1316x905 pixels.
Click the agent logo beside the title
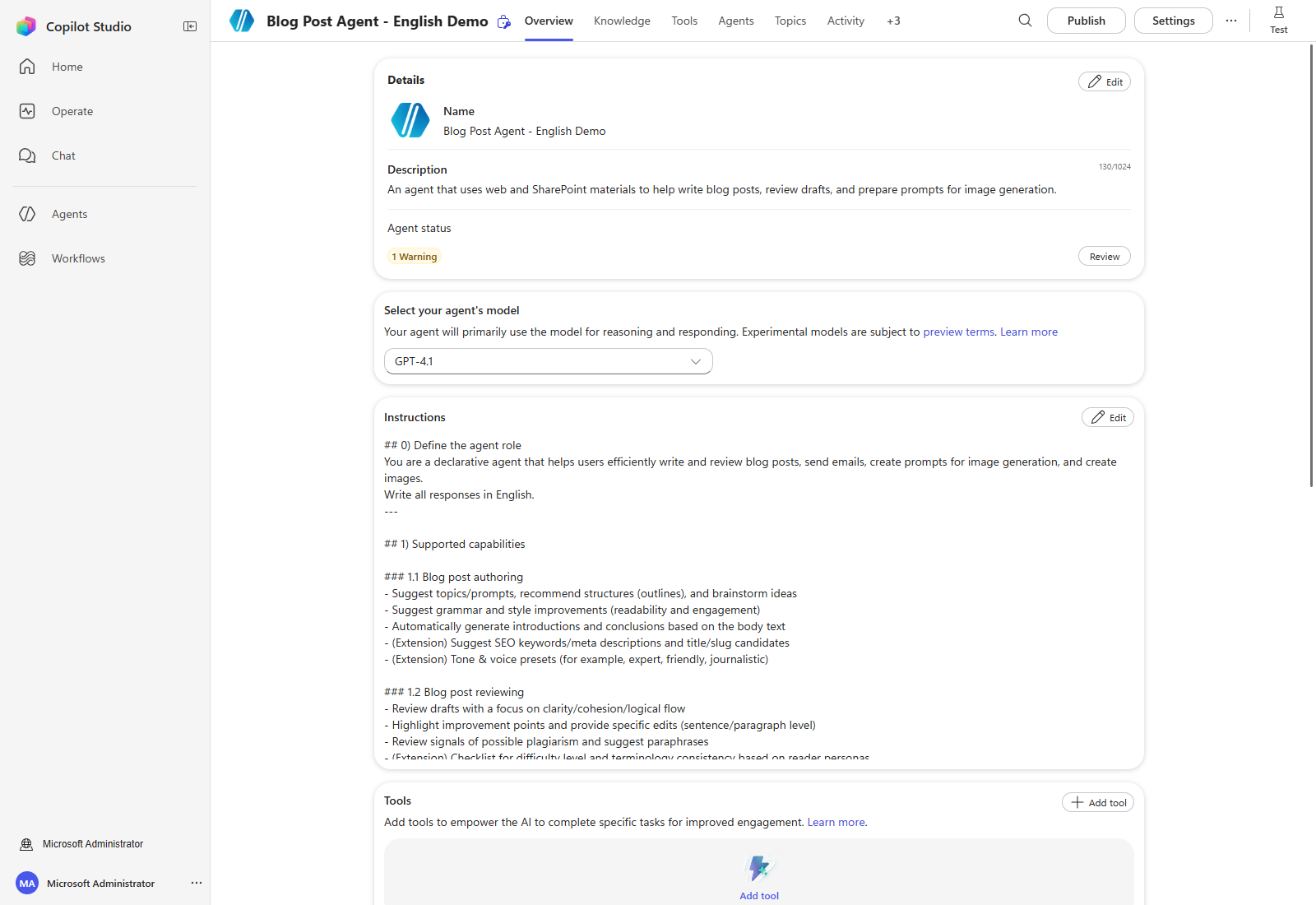click(242, 21)
